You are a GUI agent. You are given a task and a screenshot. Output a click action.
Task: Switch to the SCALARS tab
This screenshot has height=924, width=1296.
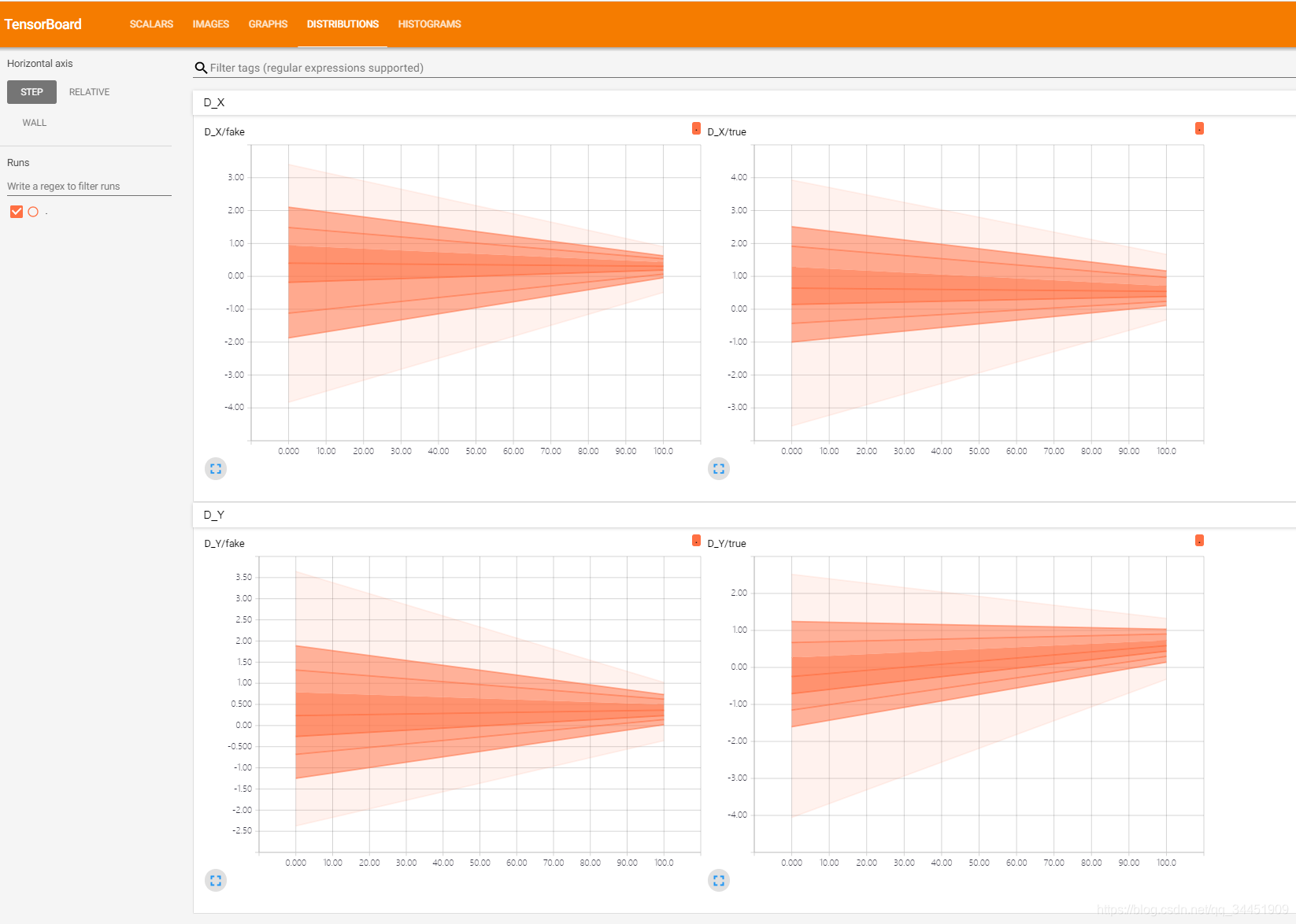(151, 24)
